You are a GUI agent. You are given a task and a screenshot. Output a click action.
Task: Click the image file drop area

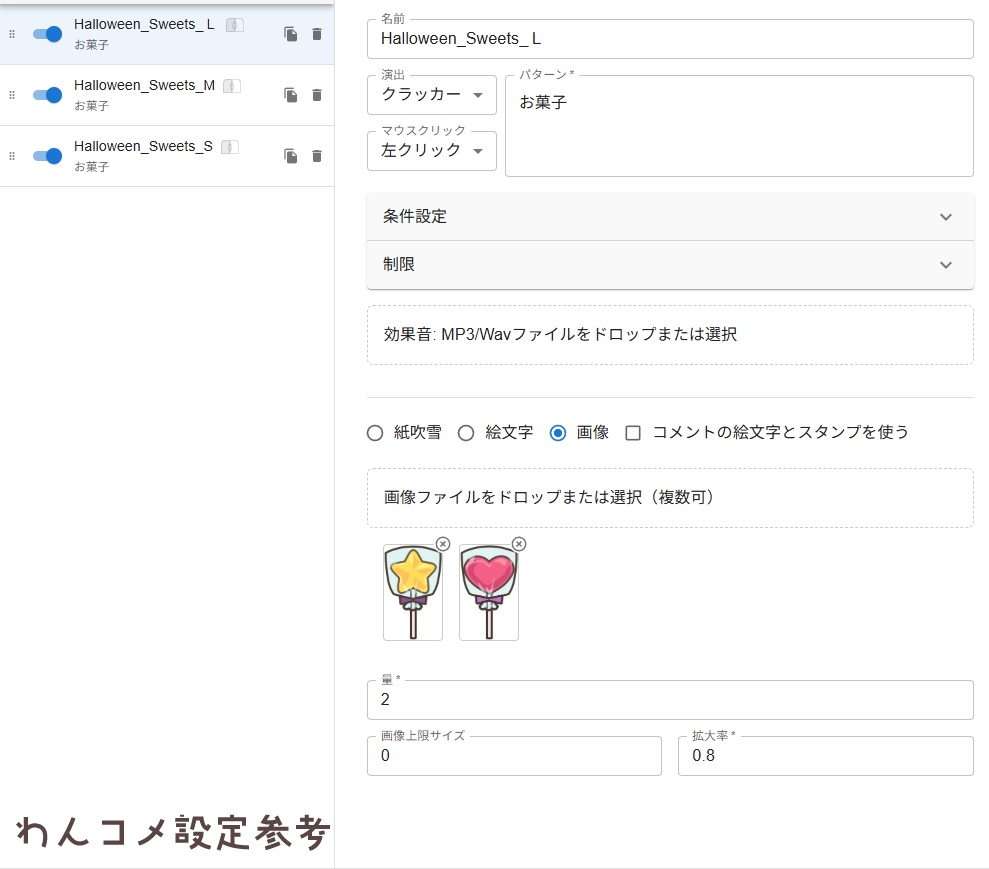(670, 497)
